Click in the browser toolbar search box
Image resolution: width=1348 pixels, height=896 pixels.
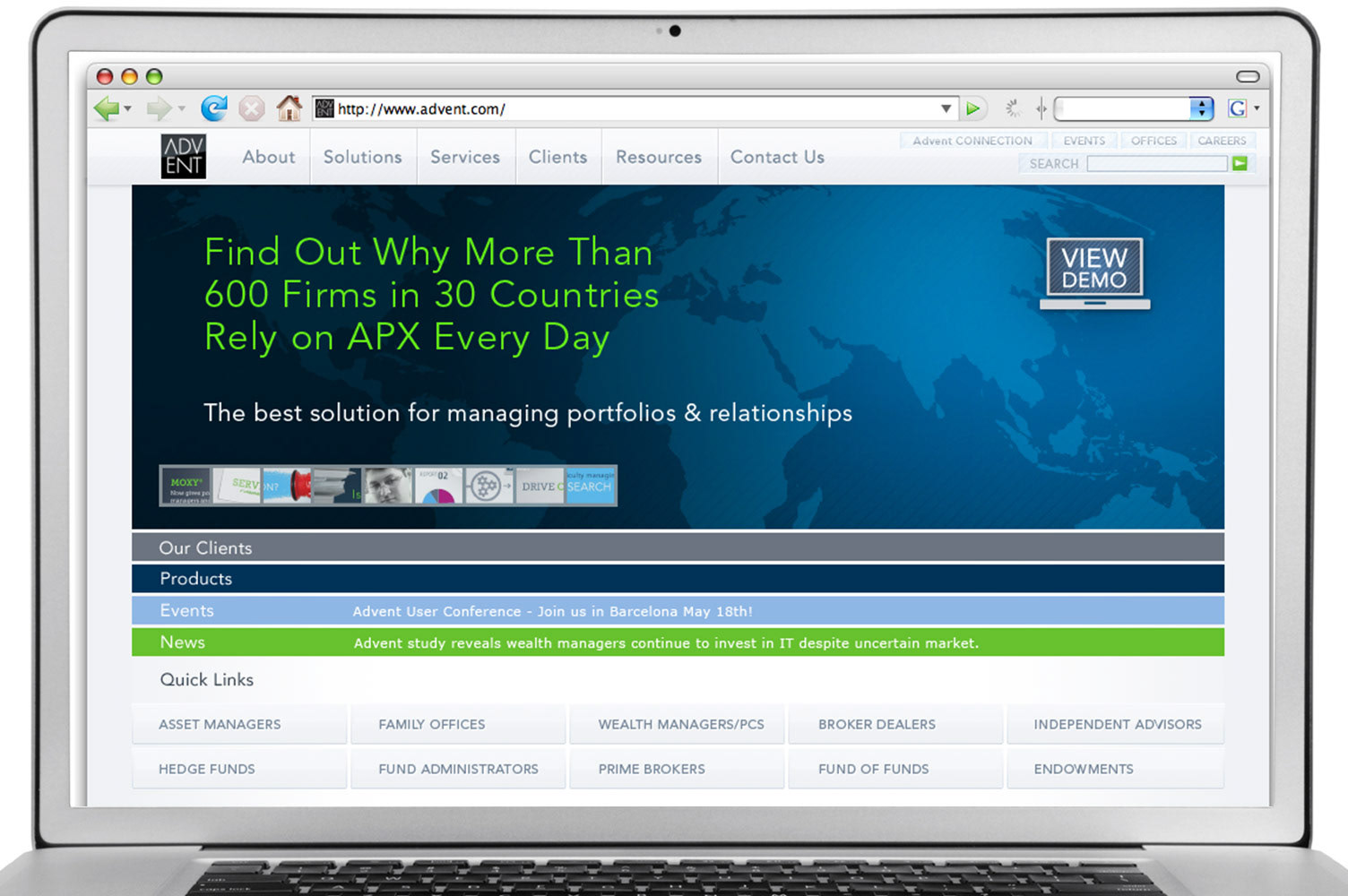point(1122,109)
